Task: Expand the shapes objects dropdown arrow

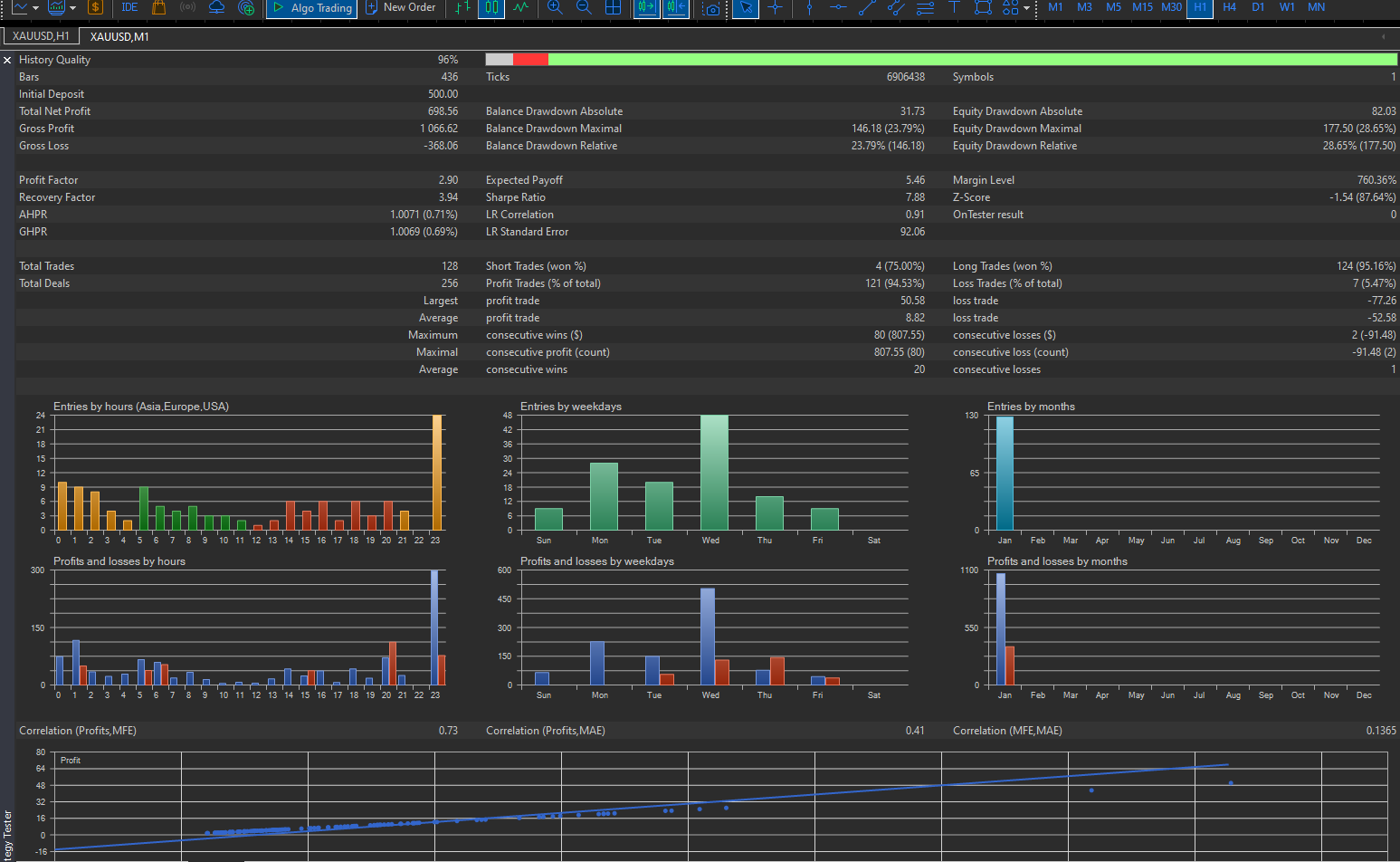Action: click(1026, 7)
